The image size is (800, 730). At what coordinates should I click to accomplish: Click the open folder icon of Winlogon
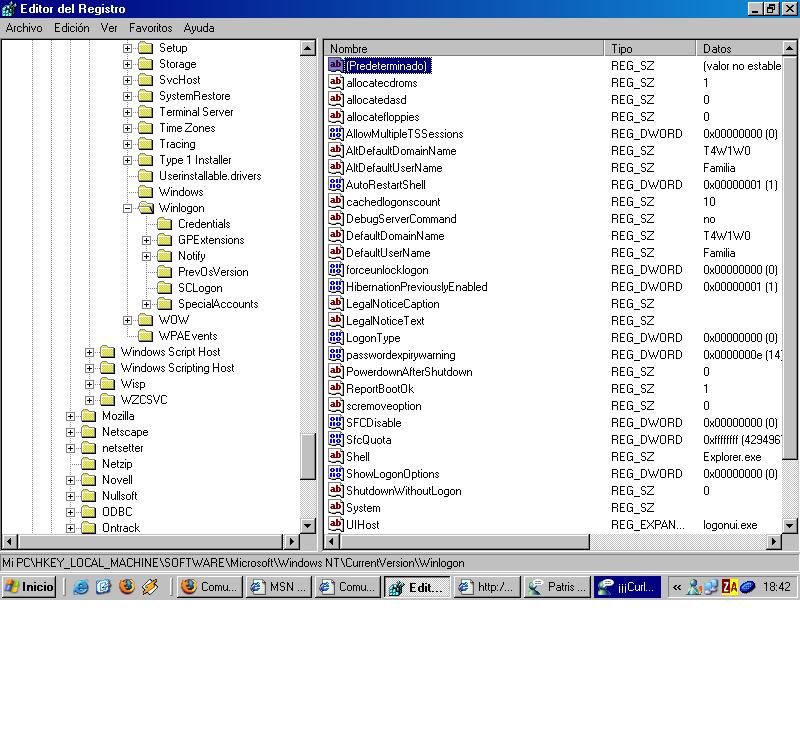click(x=146, y=208)
